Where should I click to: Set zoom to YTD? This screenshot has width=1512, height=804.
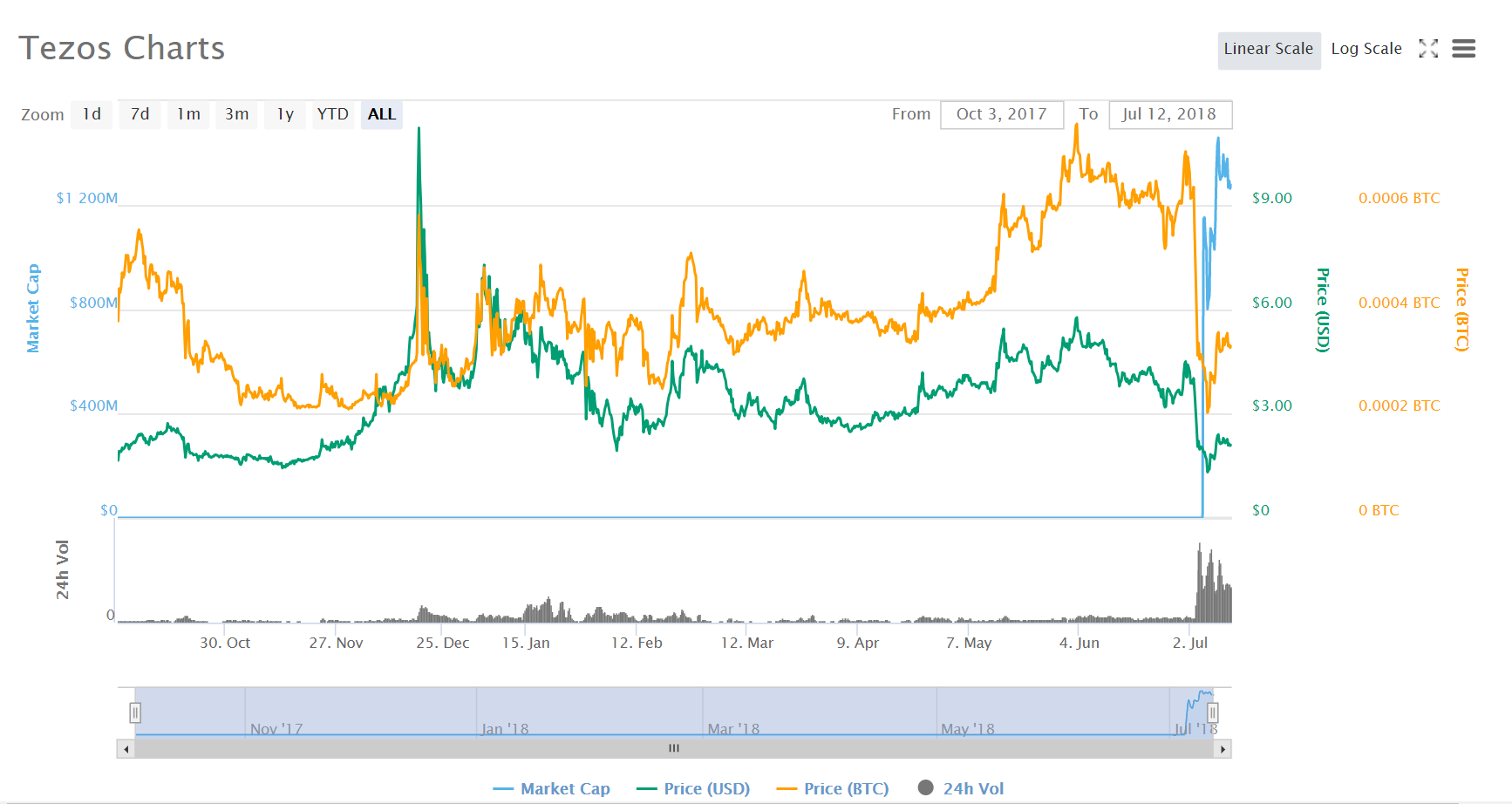333,114
